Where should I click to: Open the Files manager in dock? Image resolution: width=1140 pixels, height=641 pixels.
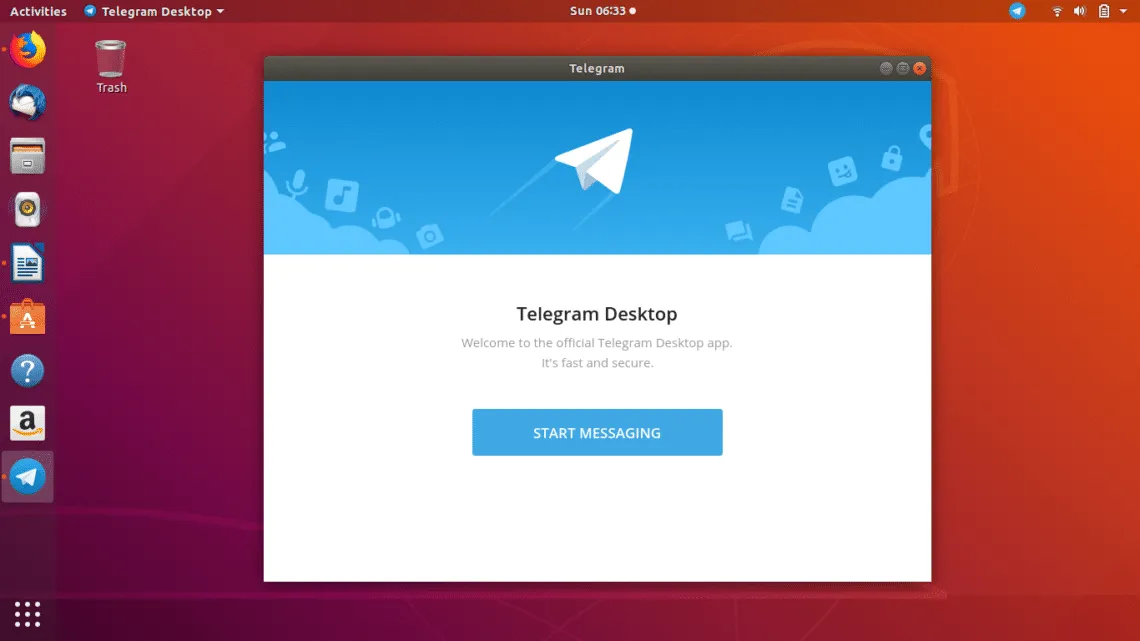click(28, 156)
